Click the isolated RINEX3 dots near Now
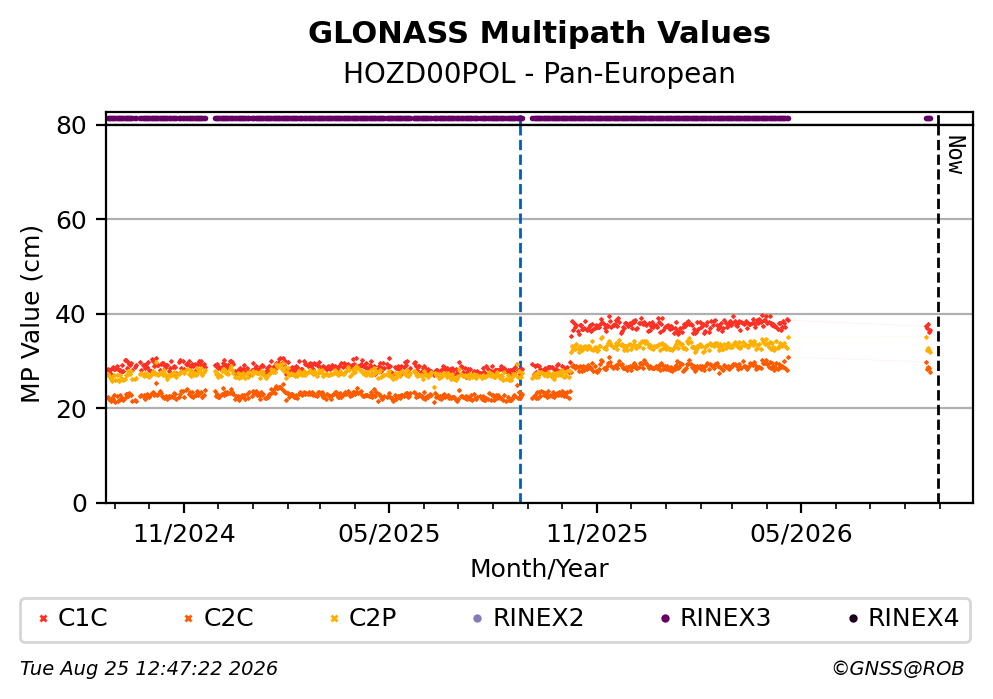 click(x=928, y=118)
